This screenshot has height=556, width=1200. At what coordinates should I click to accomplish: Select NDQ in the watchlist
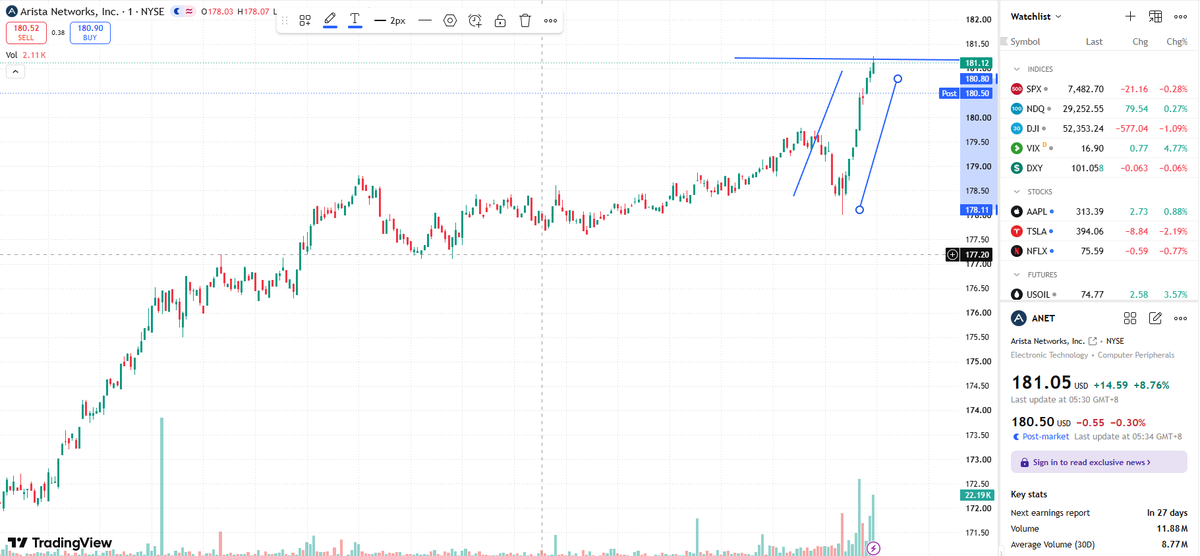point(1099,109)
